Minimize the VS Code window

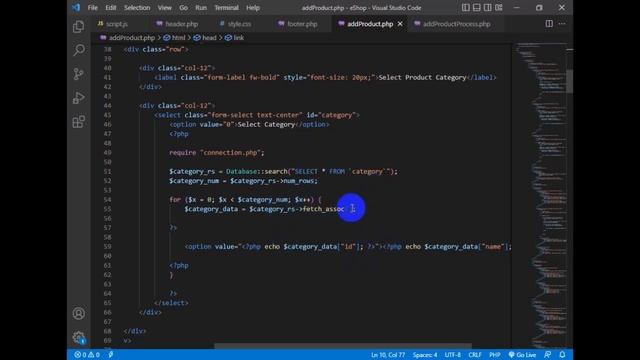pyautogui.click(x=517, y=7)
